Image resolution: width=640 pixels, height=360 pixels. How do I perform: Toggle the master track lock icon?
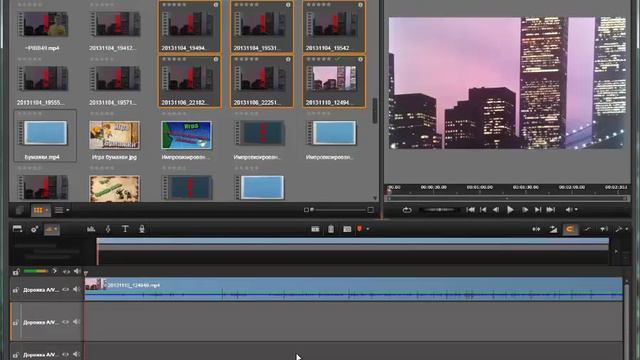pyautogui.click(x=16, y=271)
